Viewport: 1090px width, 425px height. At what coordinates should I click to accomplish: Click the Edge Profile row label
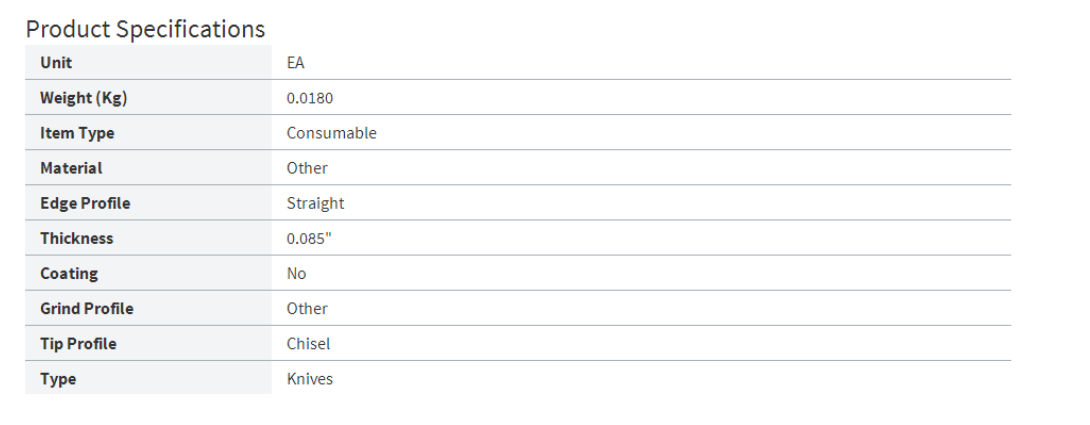click(x=85, y=203)
